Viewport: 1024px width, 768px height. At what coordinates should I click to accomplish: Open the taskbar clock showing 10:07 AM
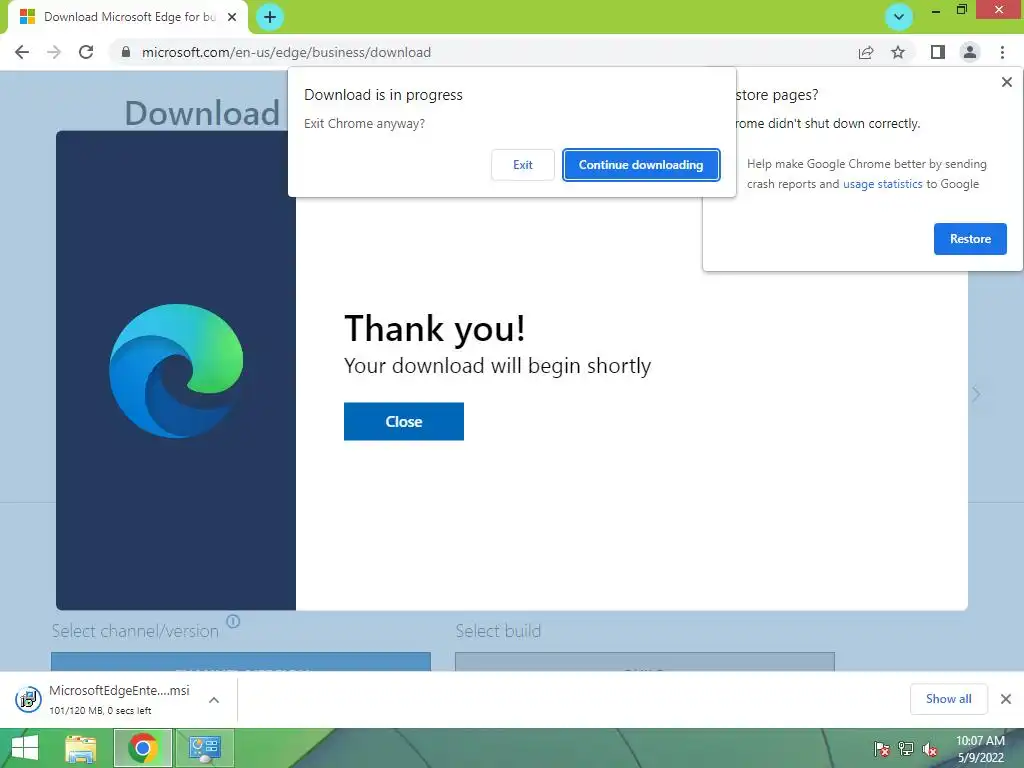point(980,749)
